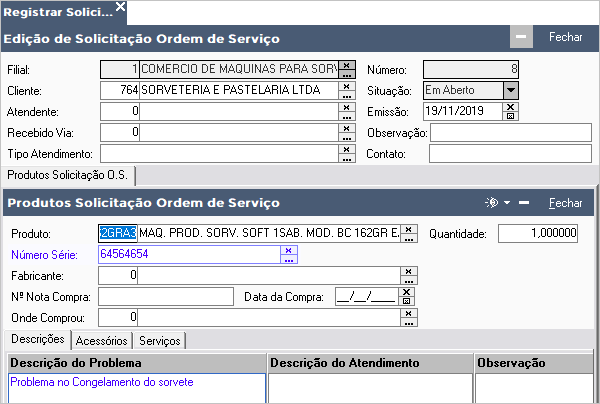The height and width of the screenshot is (404, 600).
Task: Clear the Cliente field with its X button
Action: pyautogui.click(x=347, y=86)
